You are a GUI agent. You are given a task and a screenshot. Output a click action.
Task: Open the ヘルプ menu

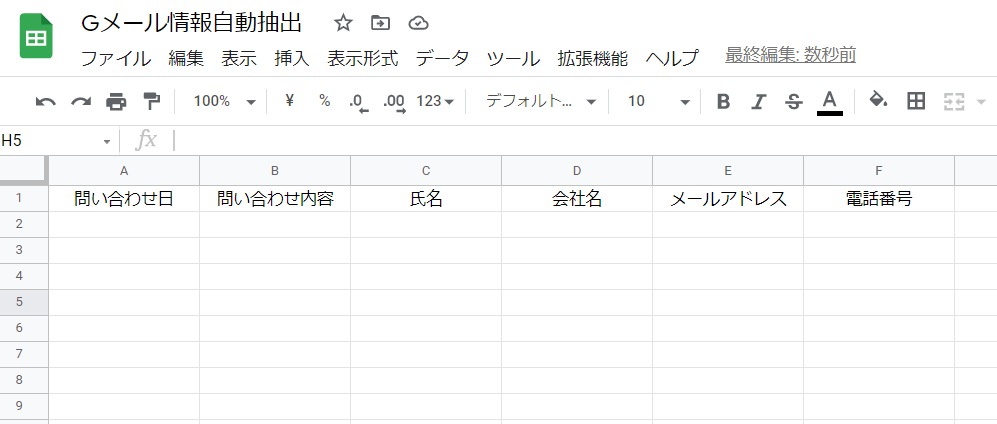click(672, 58)
